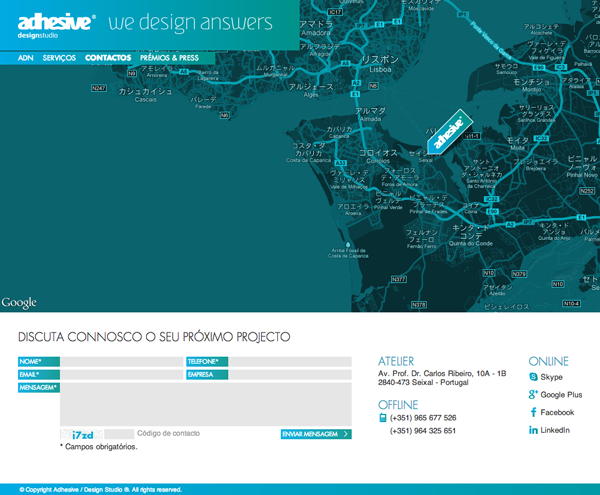This screenshot has height=495, width=600.
Task: Go to the Serviços page
Action: 60,58
